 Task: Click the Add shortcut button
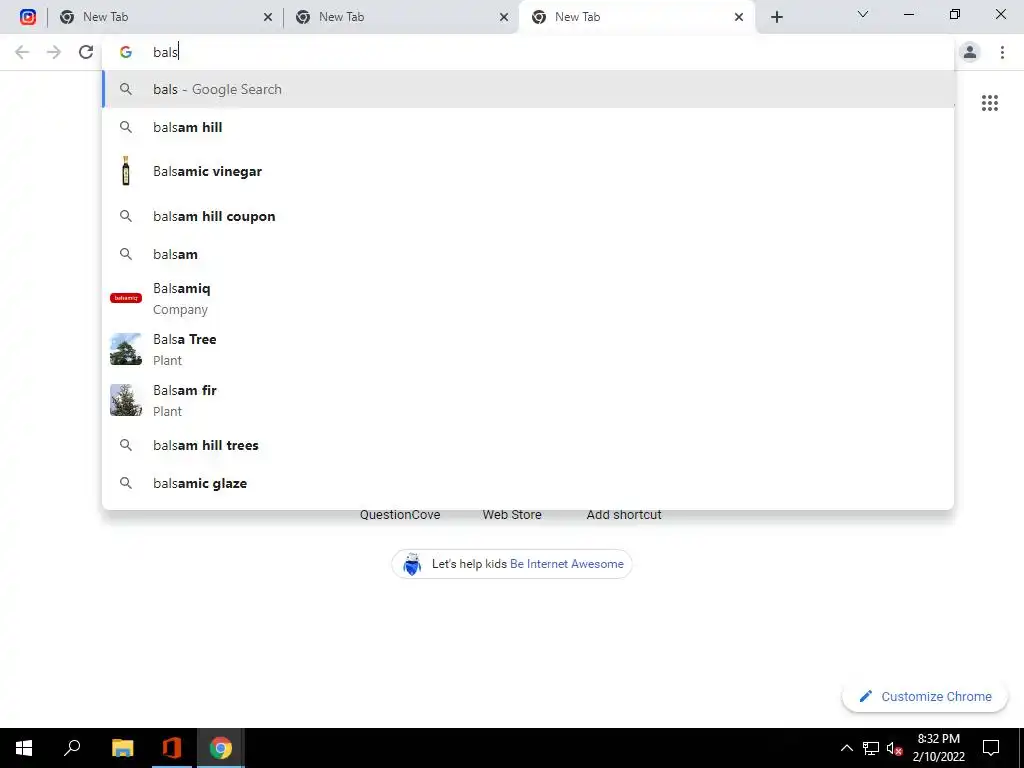click(x=624, y=515)
